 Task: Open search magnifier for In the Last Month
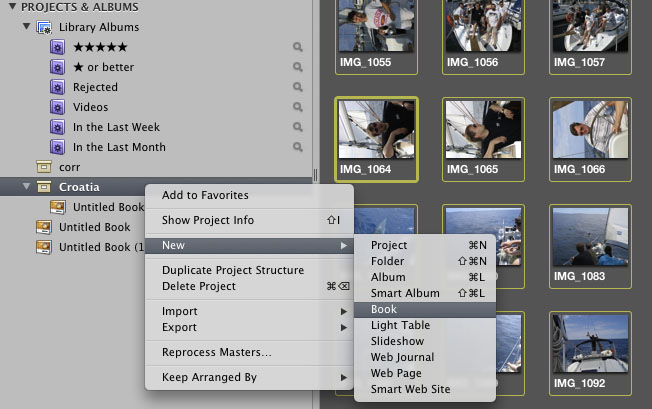coord(298,147)
